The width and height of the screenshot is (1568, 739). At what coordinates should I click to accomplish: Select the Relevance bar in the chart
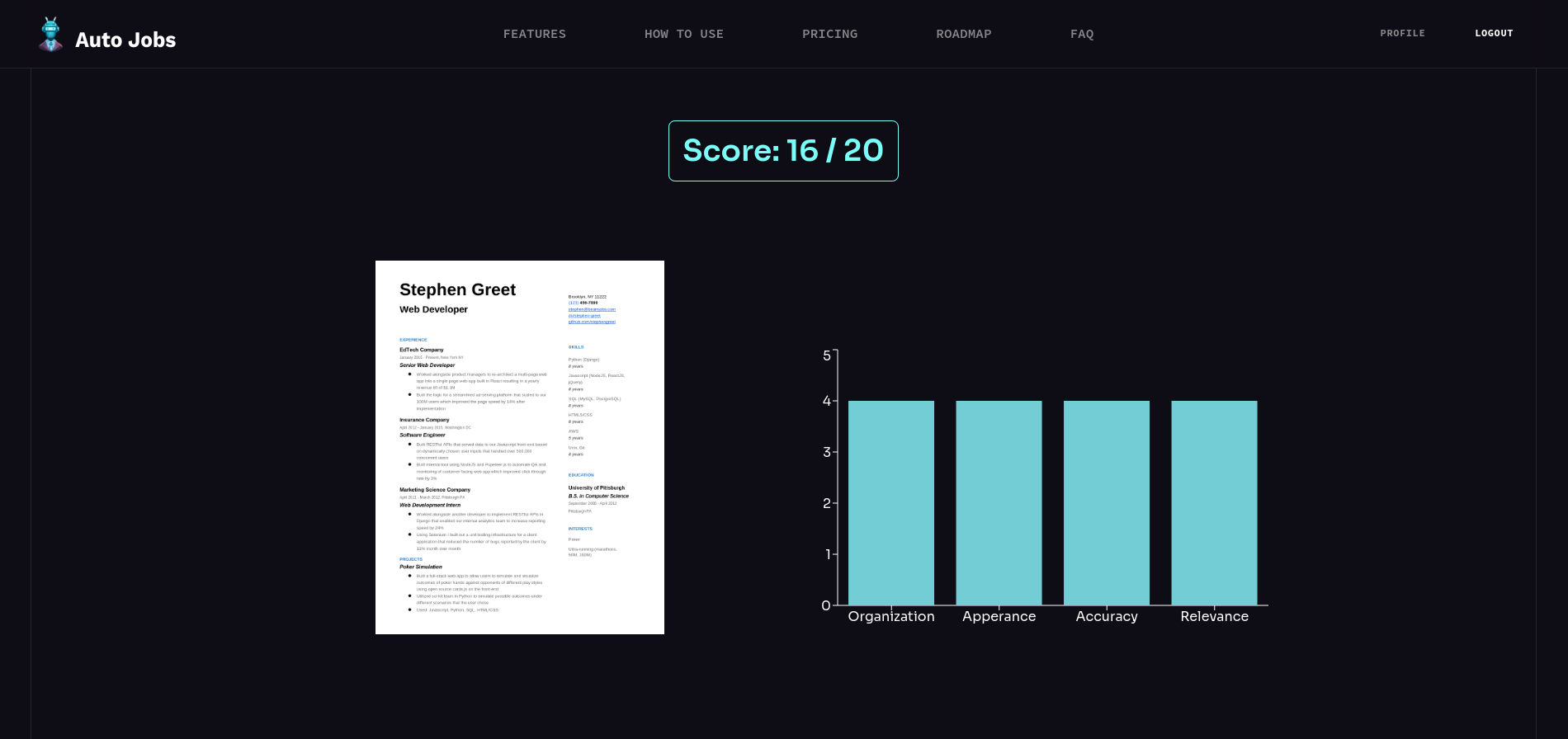pos(1215,503)
